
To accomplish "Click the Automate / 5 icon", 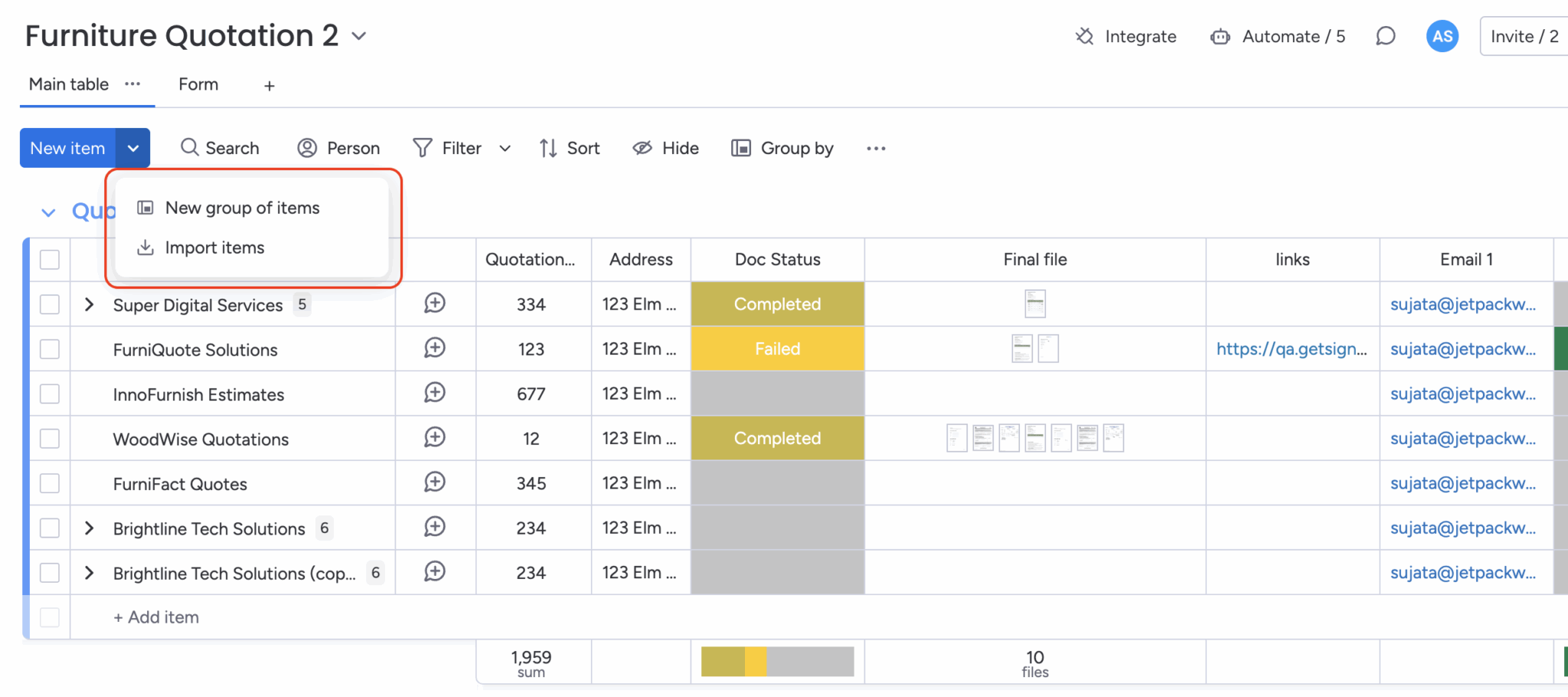I will click(x=1219, y=36).
